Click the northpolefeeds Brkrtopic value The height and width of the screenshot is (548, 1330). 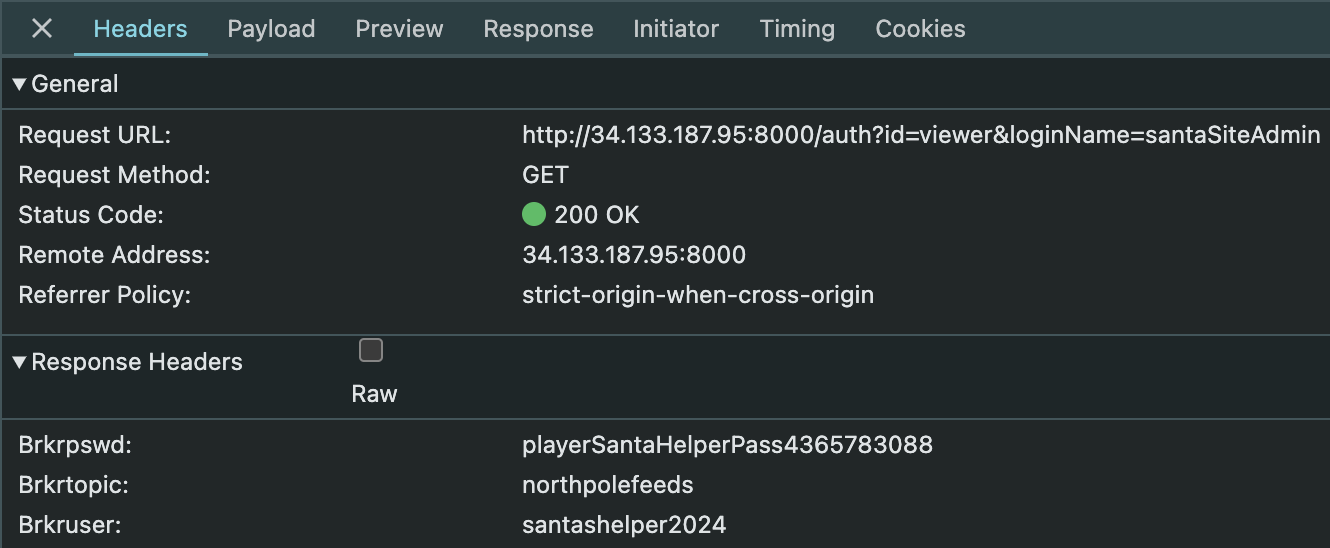click(x=607, y=485)
